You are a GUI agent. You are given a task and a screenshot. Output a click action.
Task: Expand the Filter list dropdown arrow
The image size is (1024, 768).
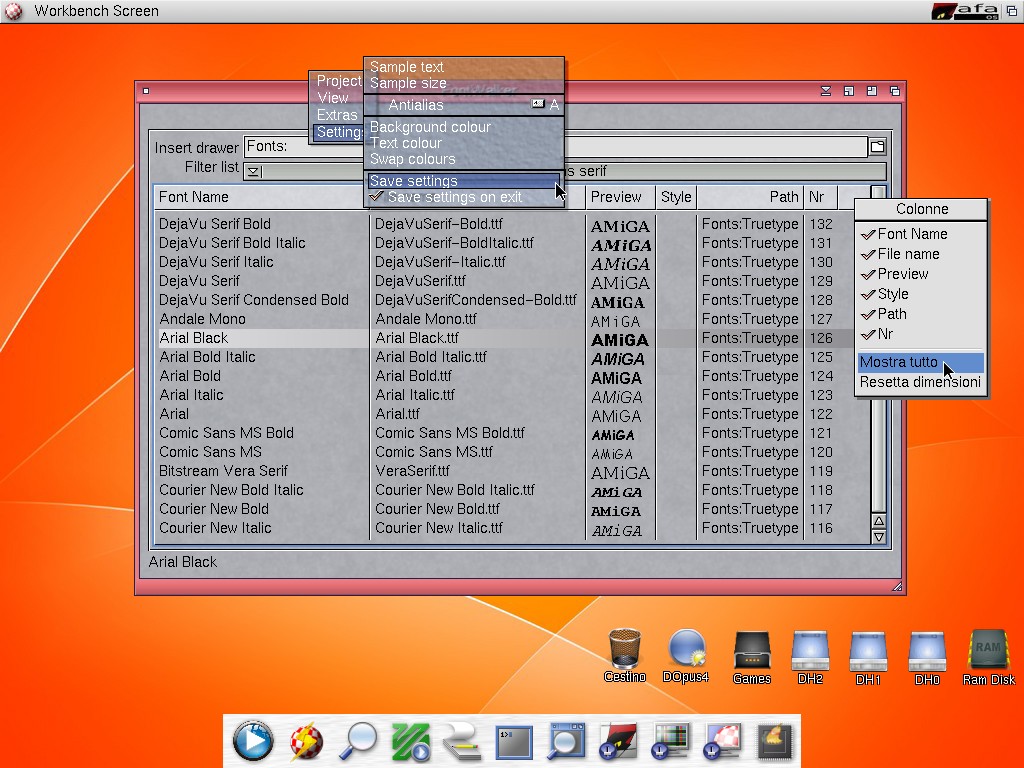click(253, 171)
